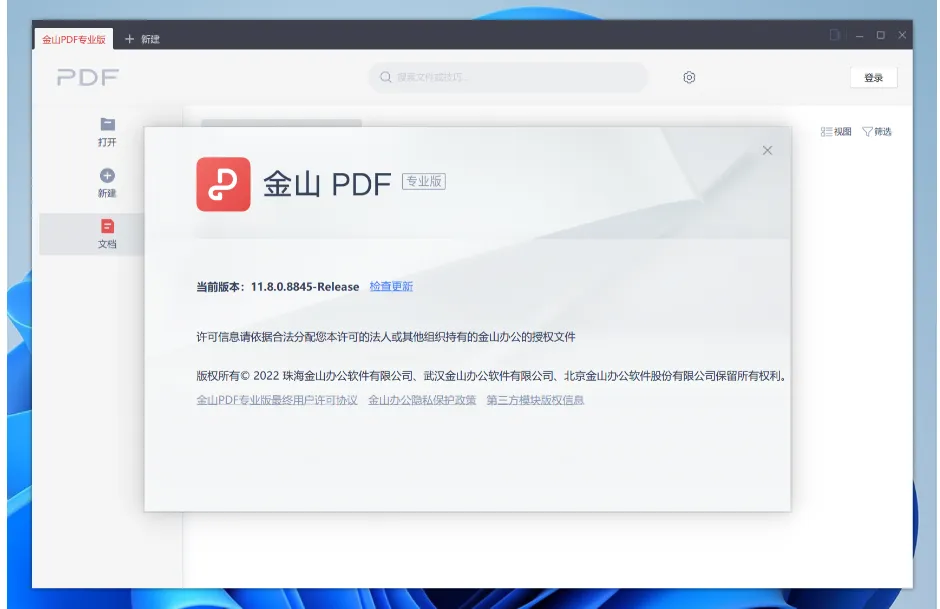The height and width of the screenshot is (609, 940).
Task: Close the 金山PDF main window
Action: (x=902, y=35)
